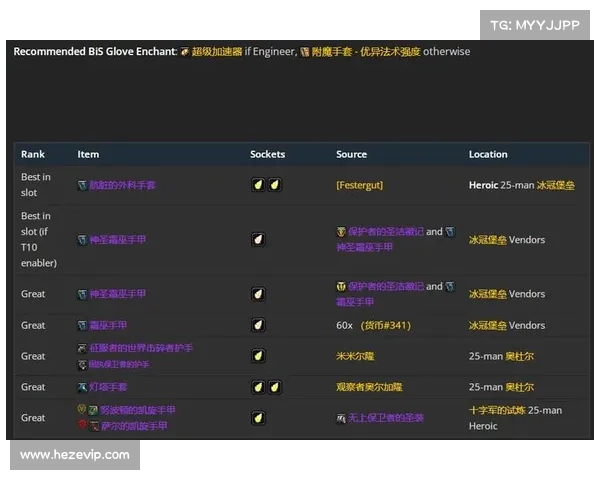
Task: Open the 无上保卫者的圣装 source link
Action: (386, 418)
